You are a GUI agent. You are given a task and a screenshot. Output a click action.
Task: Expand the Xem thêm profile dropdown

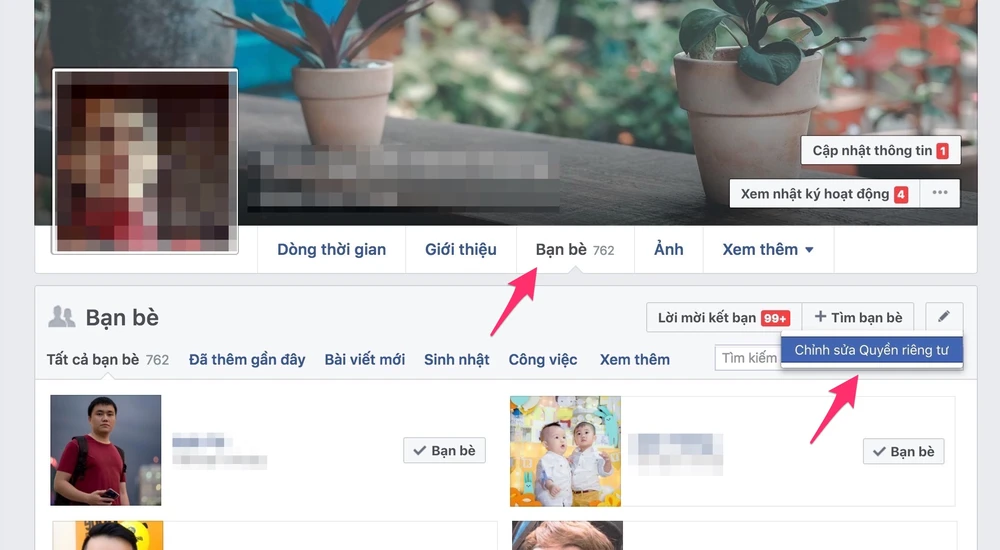click(767, 249)
